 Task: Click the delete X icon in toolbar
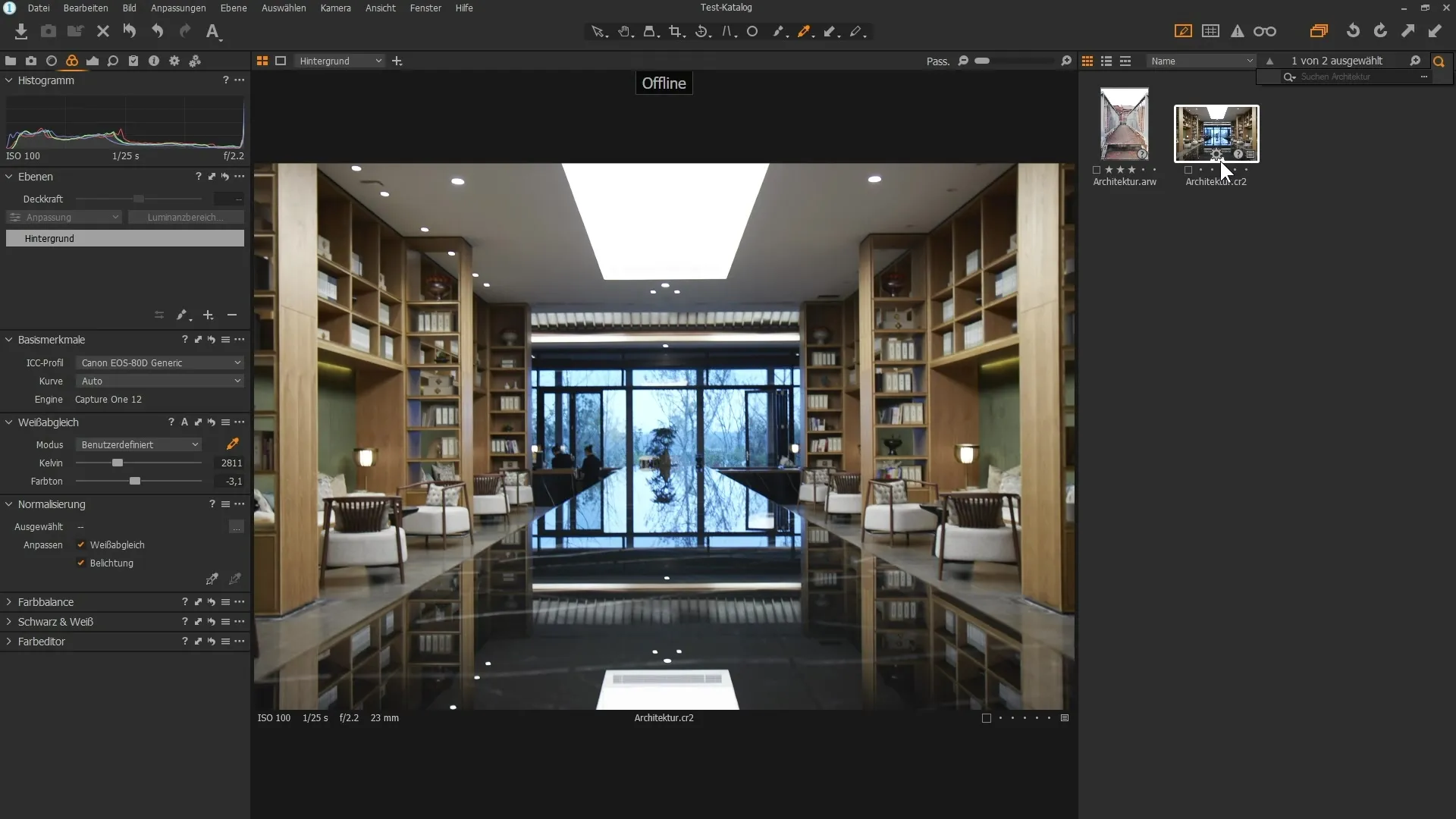coord(103,31)
